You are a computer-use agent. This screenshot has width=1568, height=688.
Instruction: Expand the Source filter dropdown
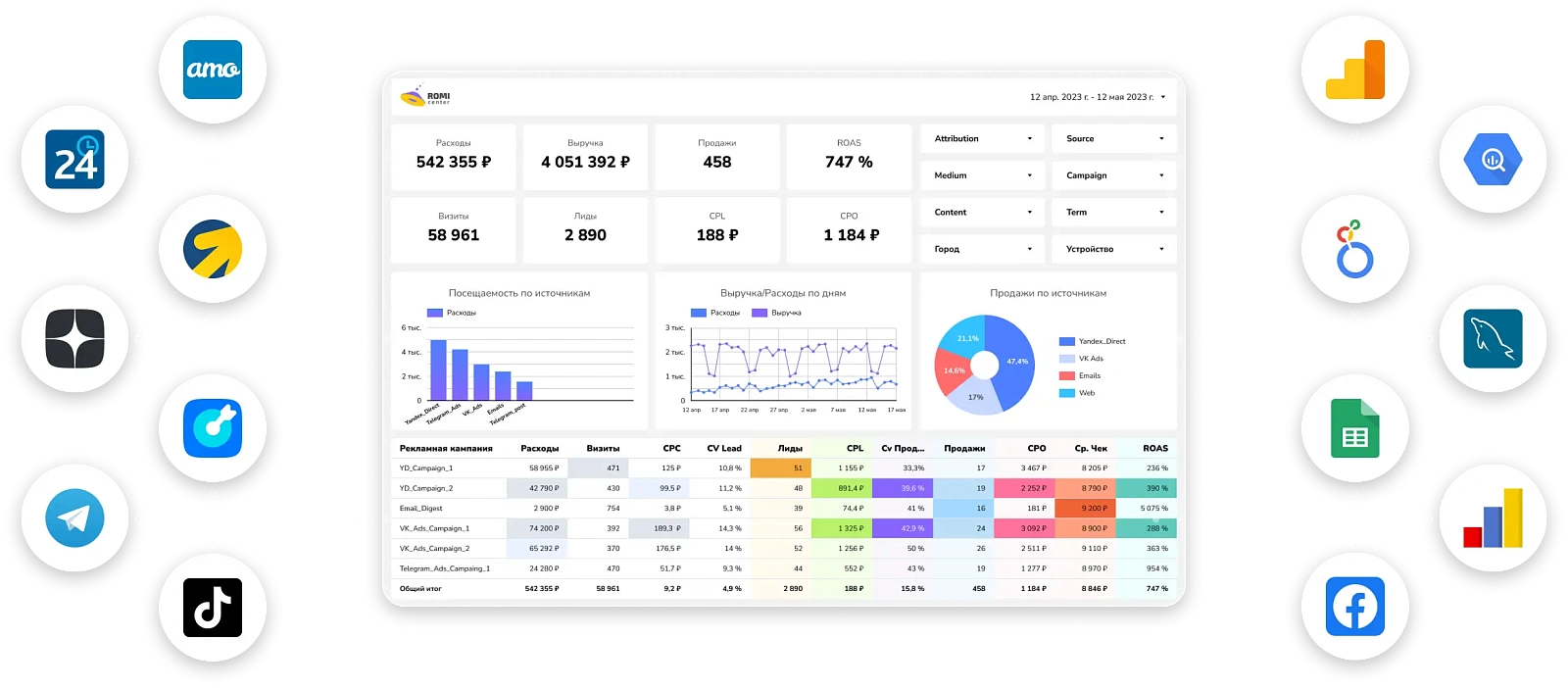pos(1114,138)
